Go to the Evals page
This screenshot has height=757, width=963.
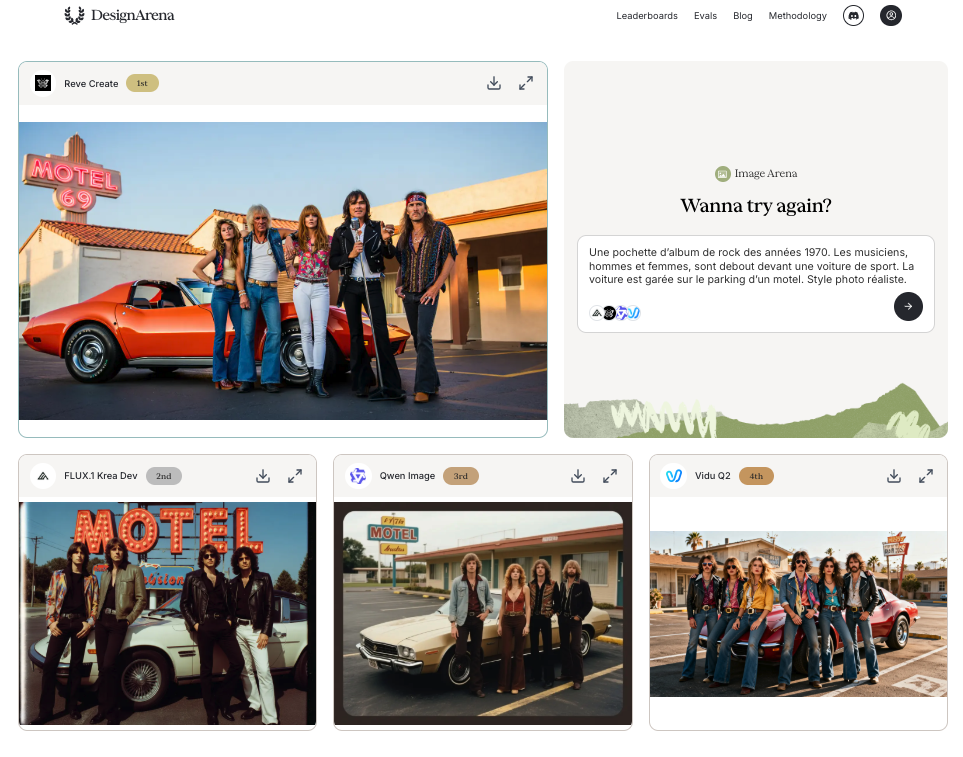(705, 16)
